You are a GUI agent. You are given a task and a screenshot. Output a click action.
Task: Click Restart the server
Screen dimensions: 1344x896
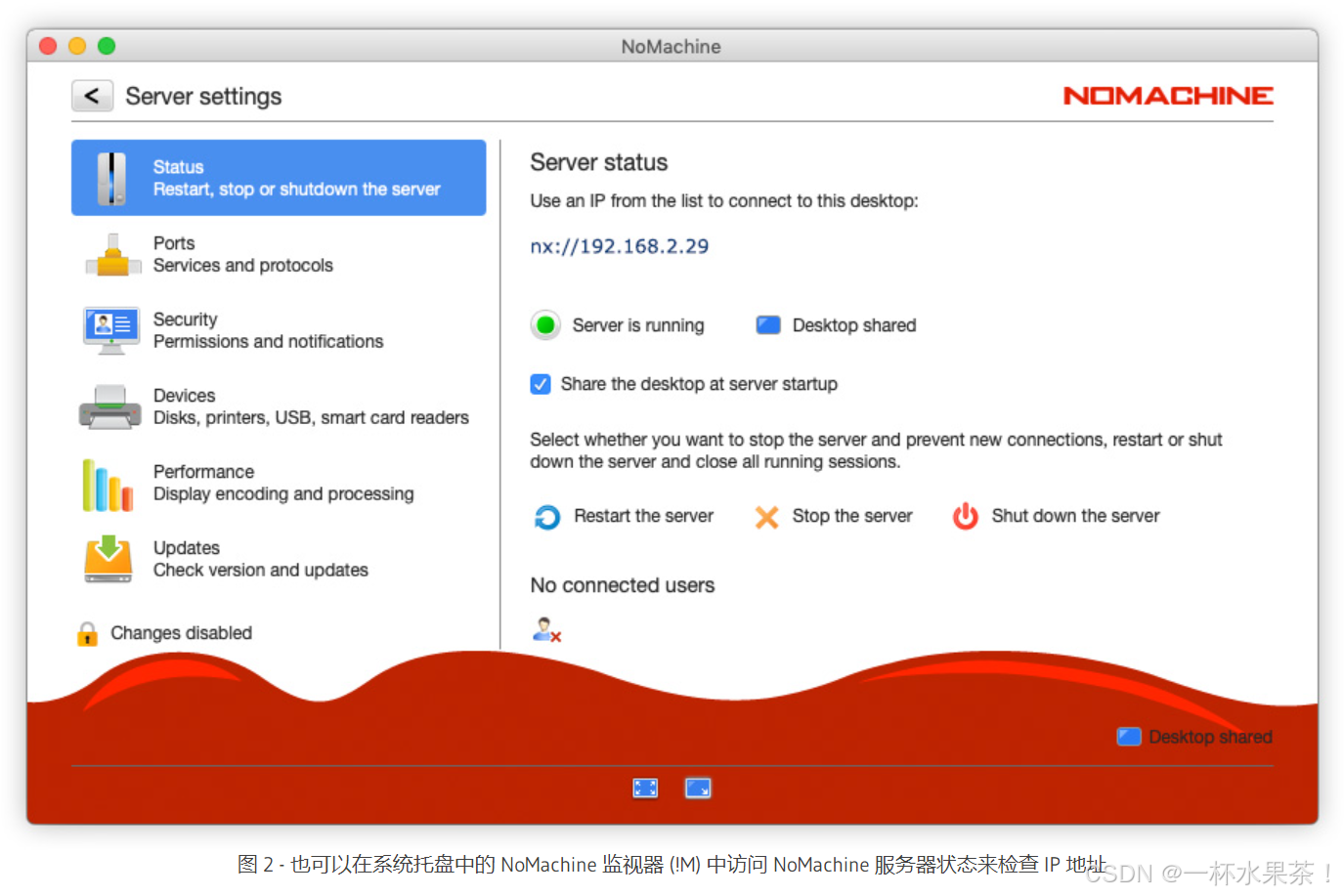click(x=644, y=516)
